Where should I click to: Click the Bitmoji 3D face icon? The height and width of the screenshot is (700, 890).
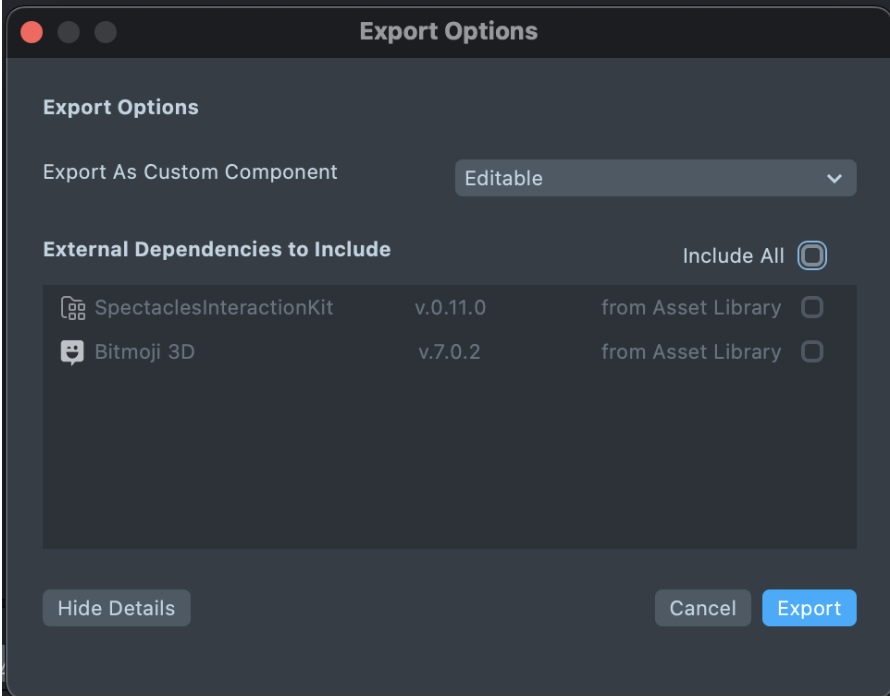tap(73, 352)
